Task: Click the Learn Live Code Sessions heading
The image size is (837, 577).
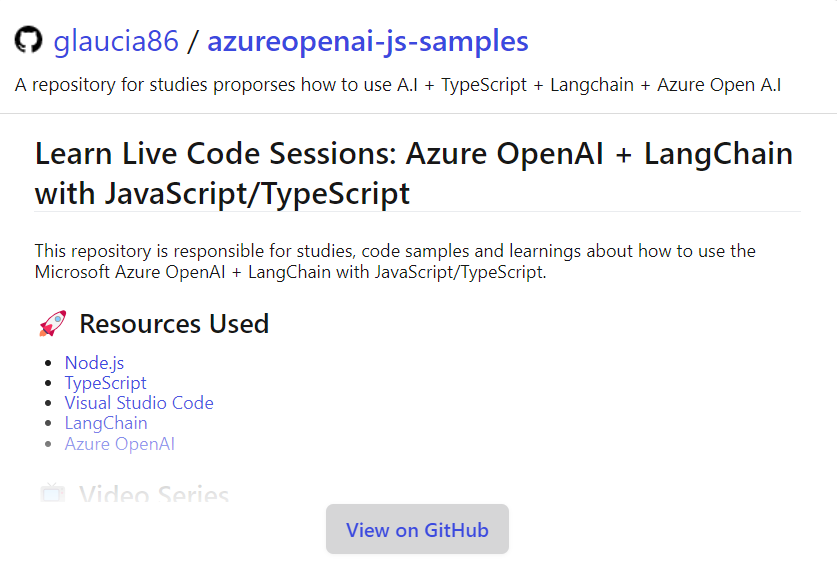Action: click(414, 173)
